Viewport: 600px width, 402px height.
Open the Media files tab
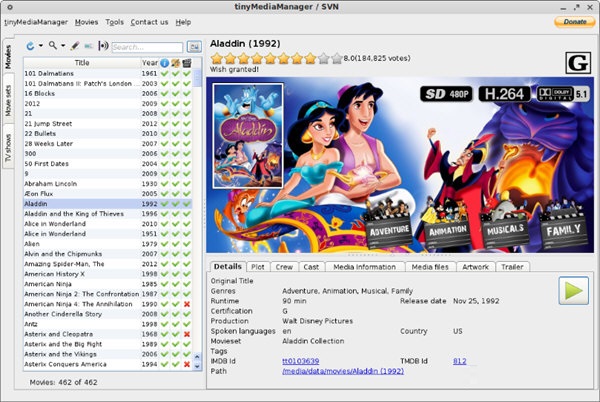point(430,267)
